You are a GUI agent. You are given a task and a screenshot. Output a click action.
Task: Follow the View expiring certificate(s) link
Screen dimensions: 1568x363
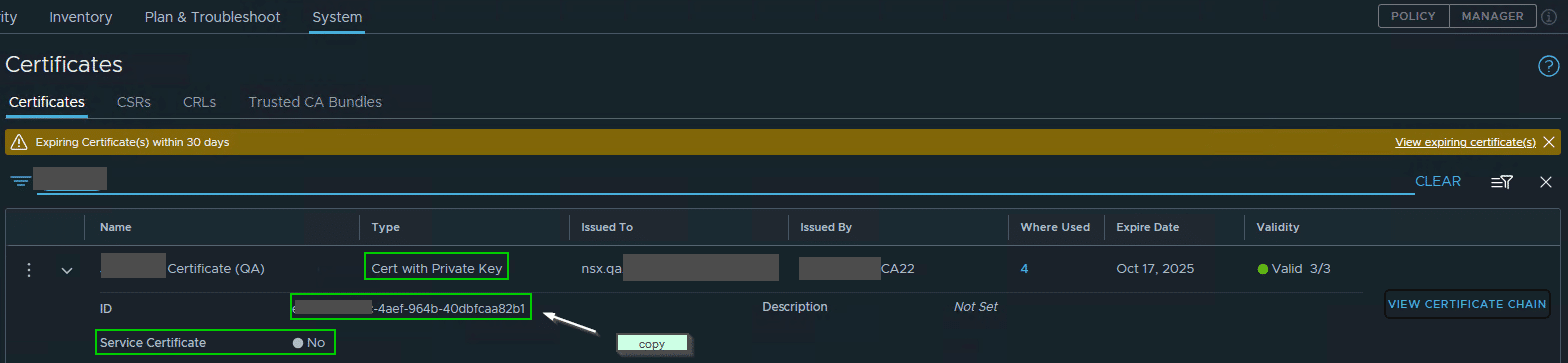(1465, 142)
